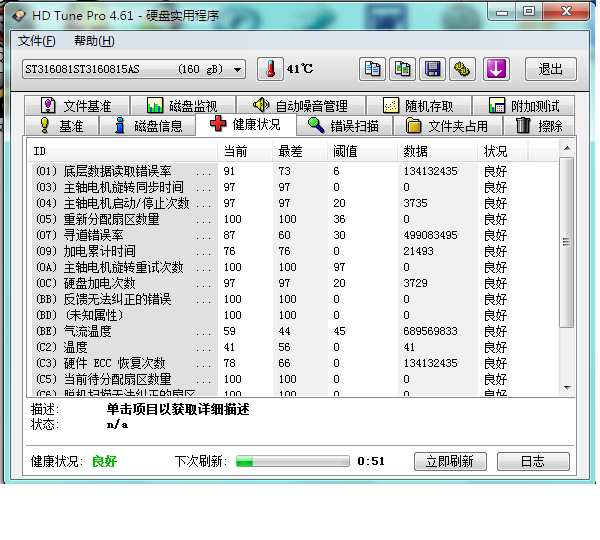Select row (BB) 反馈无法纠正的错误
This screenshot has width=600, height=540.
tap(293, 299)
